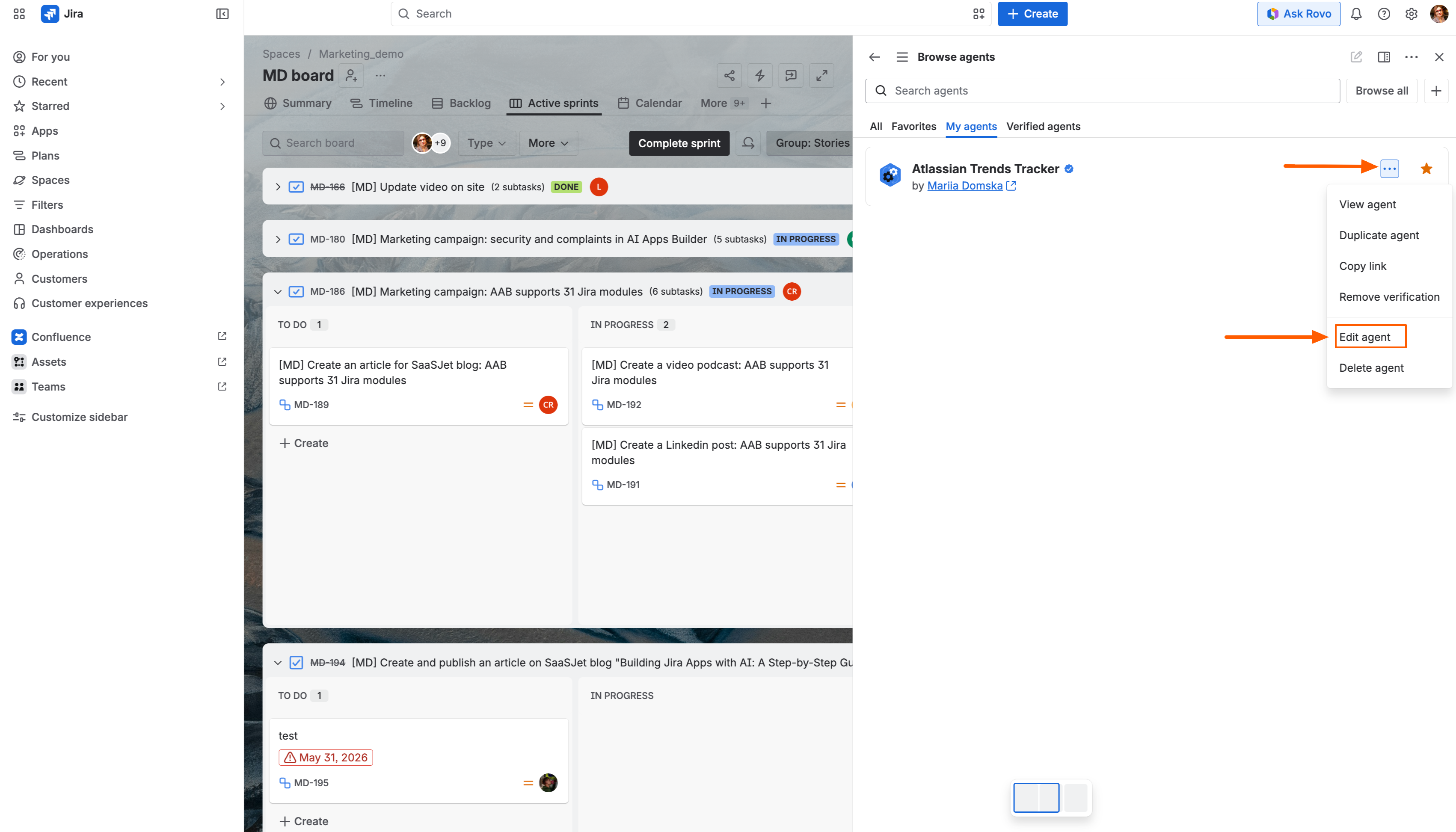The height and width of the screenshot is (832, 1456).
Task: Expand the MD-180 swimlane
Action: click(278, 239)
